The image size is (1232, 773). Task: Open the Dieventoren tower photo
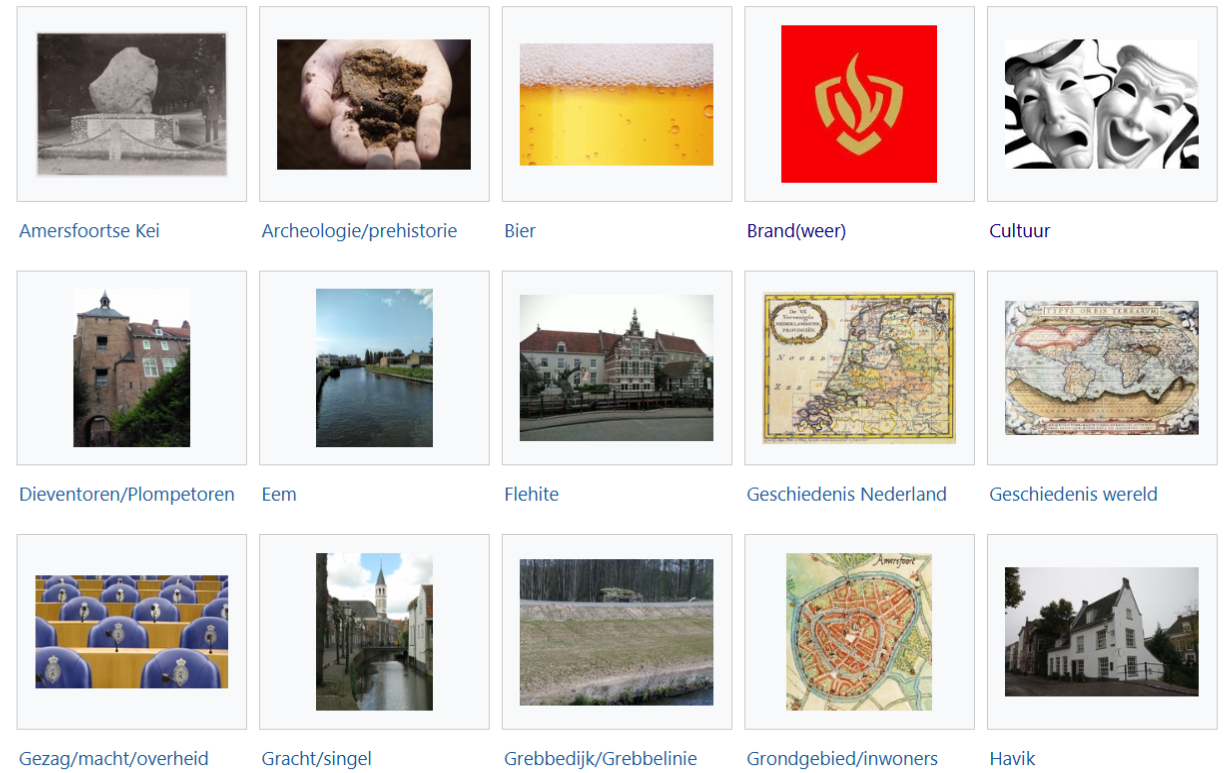click(x=131, y=368)
